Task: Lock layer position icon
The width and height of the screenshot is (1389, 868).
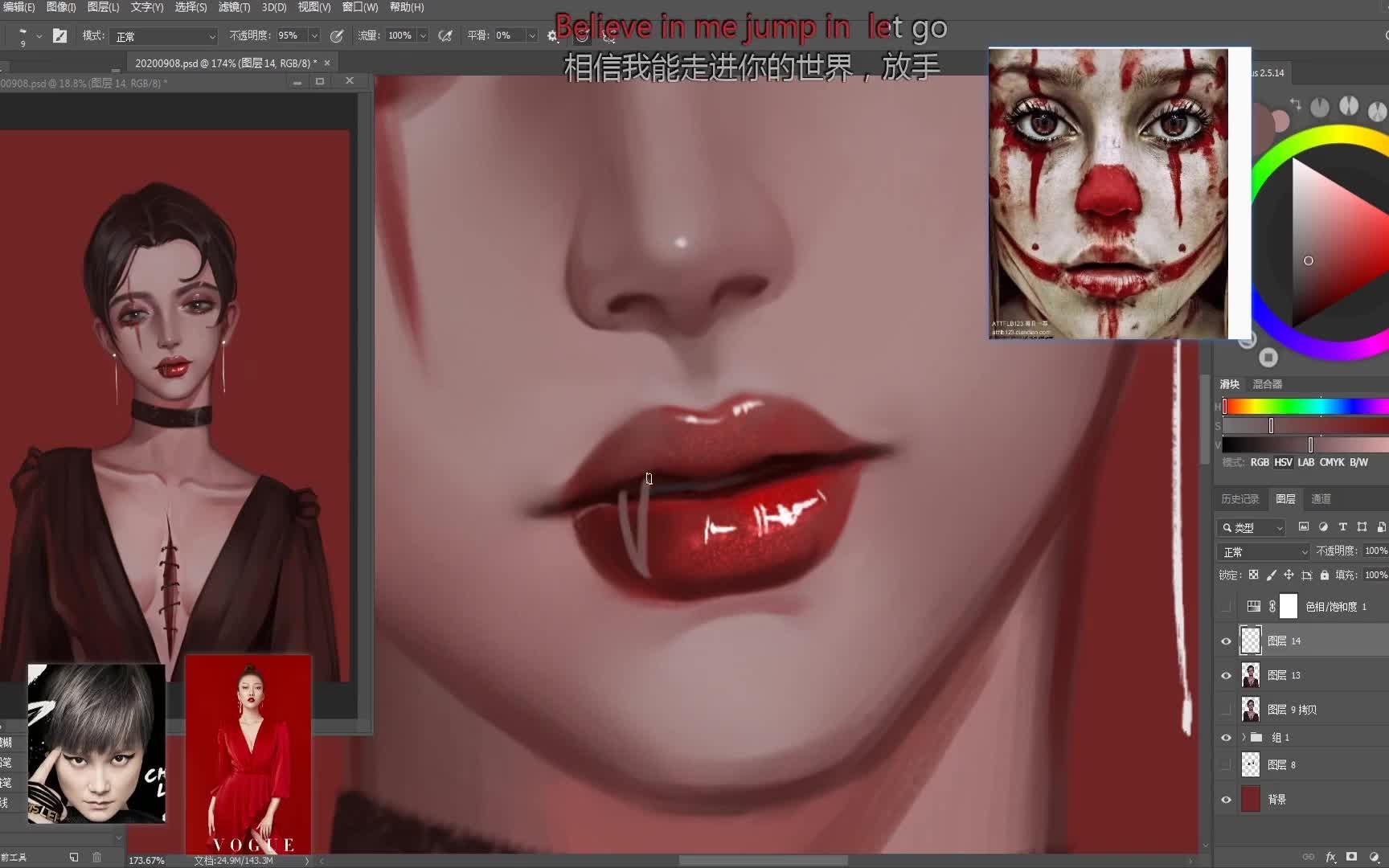Action: 1289,575
